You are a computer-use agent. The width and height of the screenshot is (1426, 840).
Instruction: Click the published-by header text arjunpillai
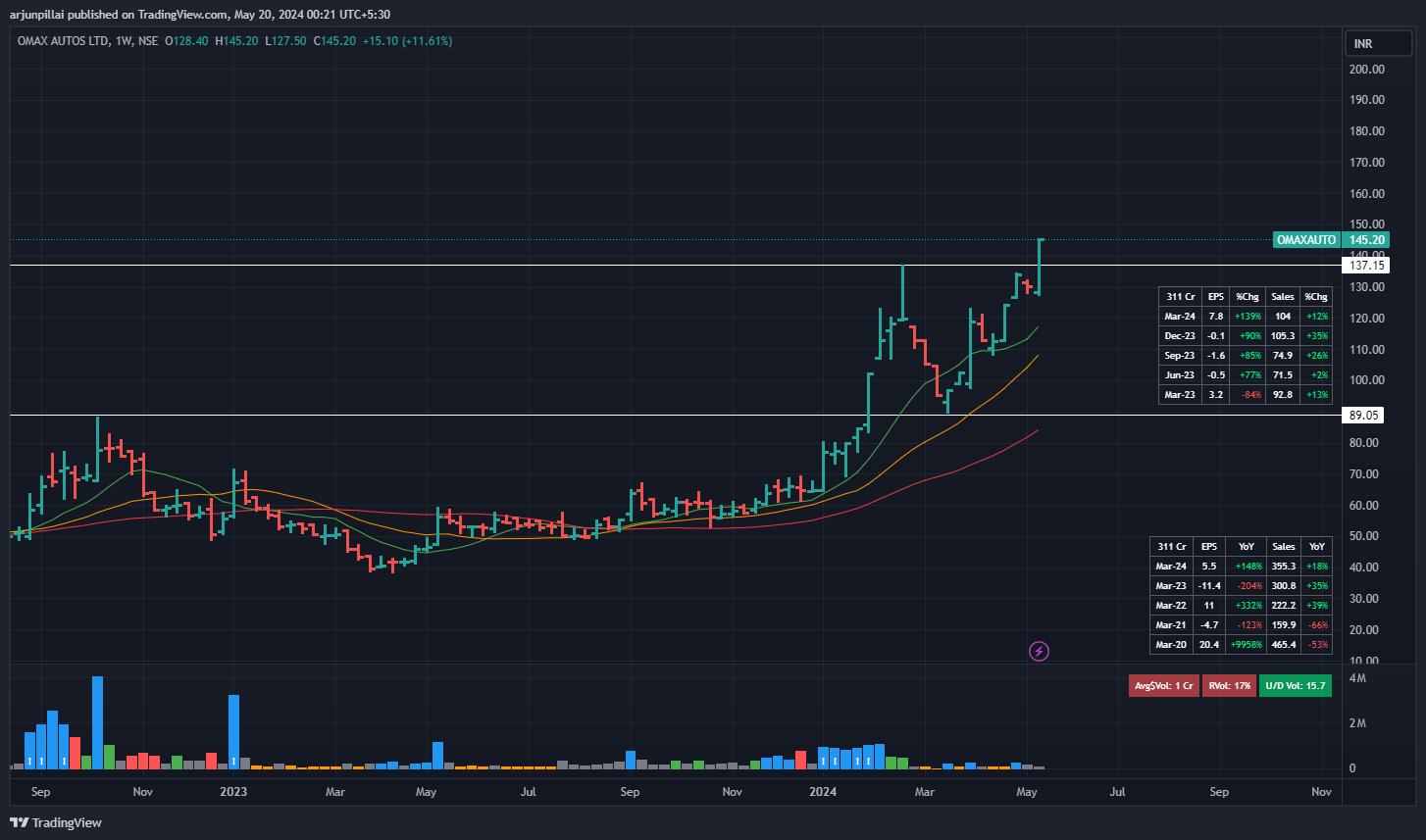pyautogui.click(x=37, y=14)
